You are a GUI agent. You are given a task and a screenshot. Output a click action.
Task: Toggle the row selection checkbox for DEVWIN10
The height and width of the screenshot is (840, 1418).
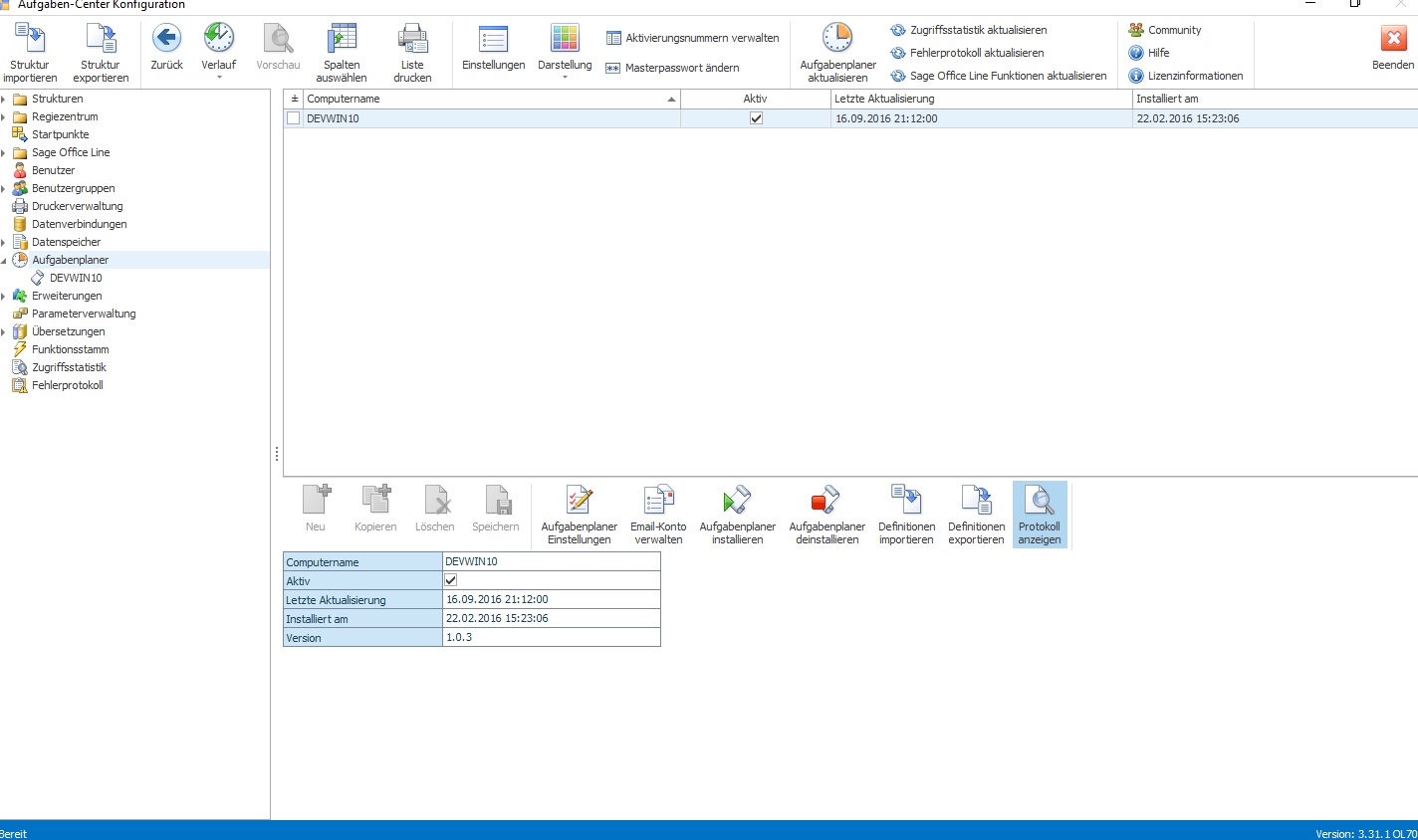[x=293, y=117]
